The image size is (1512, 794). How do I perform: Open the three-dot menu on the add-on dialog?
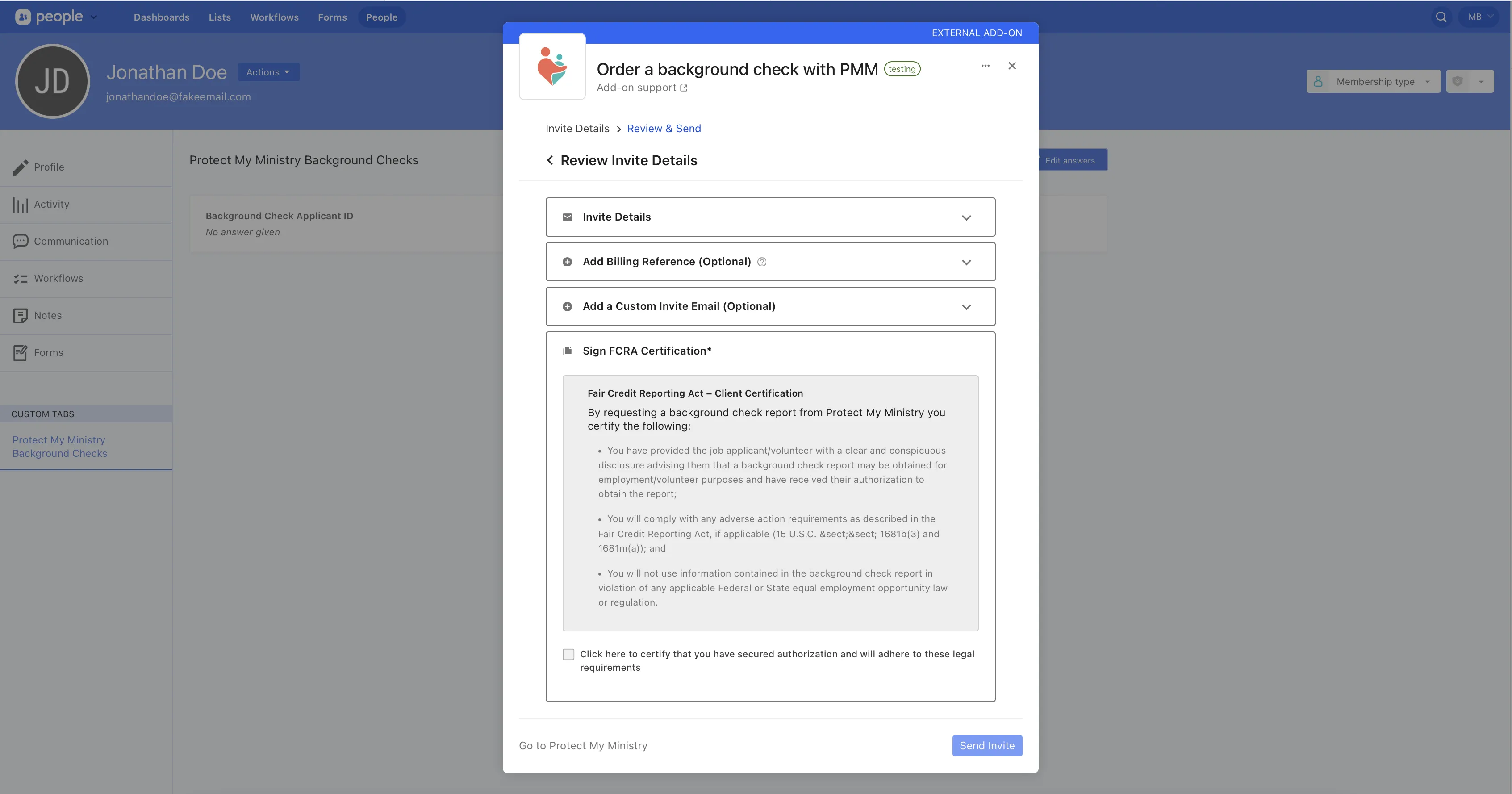[x=986, y=66]
